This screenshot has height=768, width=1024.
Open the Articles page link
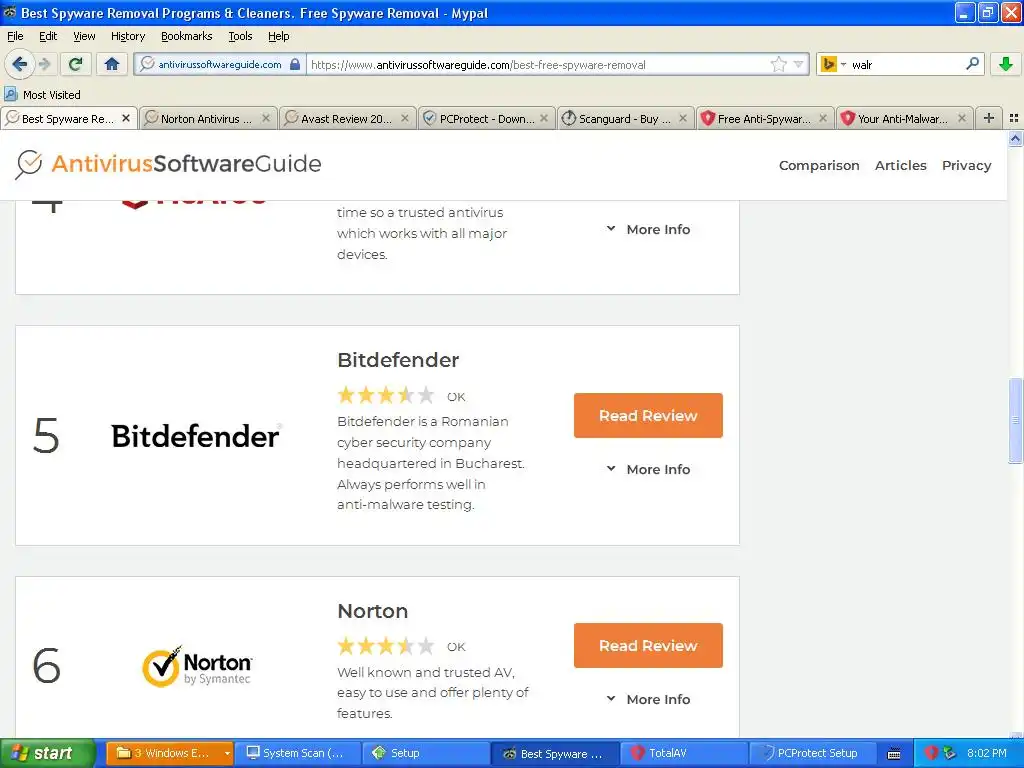pos(901,165)
